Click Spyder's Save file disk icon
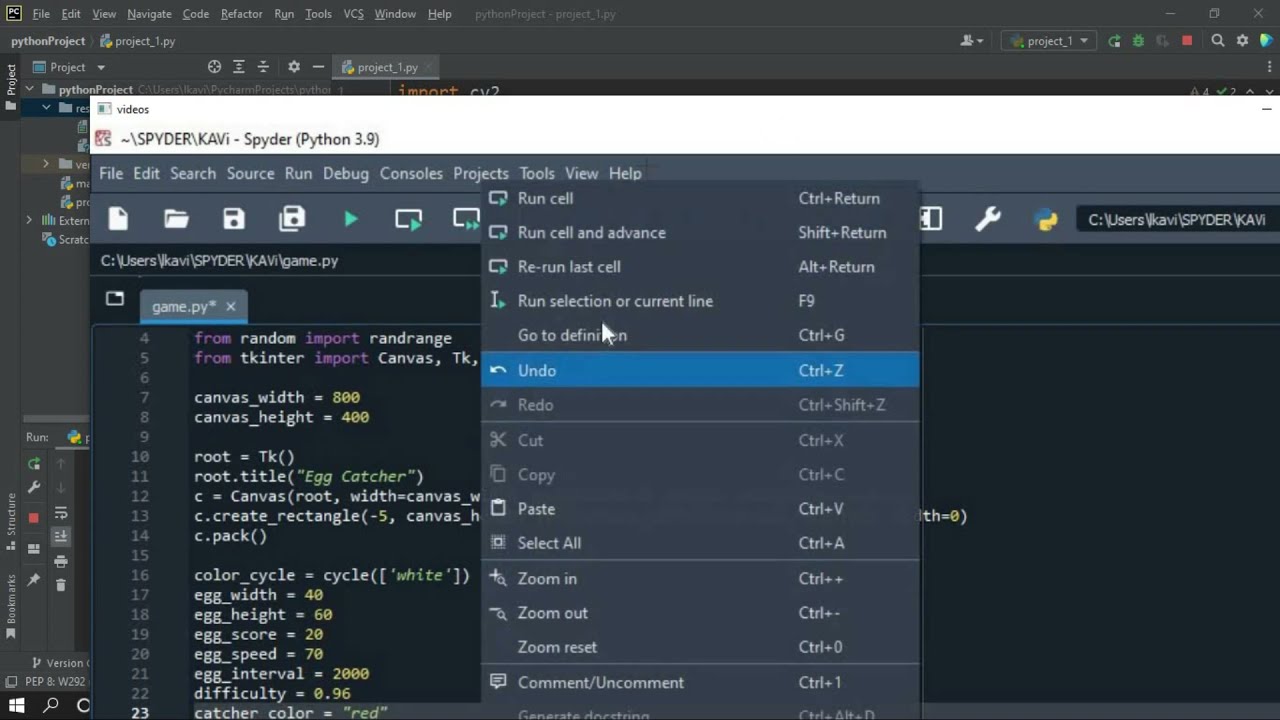The image size is (1280, 720). point(234,219)
